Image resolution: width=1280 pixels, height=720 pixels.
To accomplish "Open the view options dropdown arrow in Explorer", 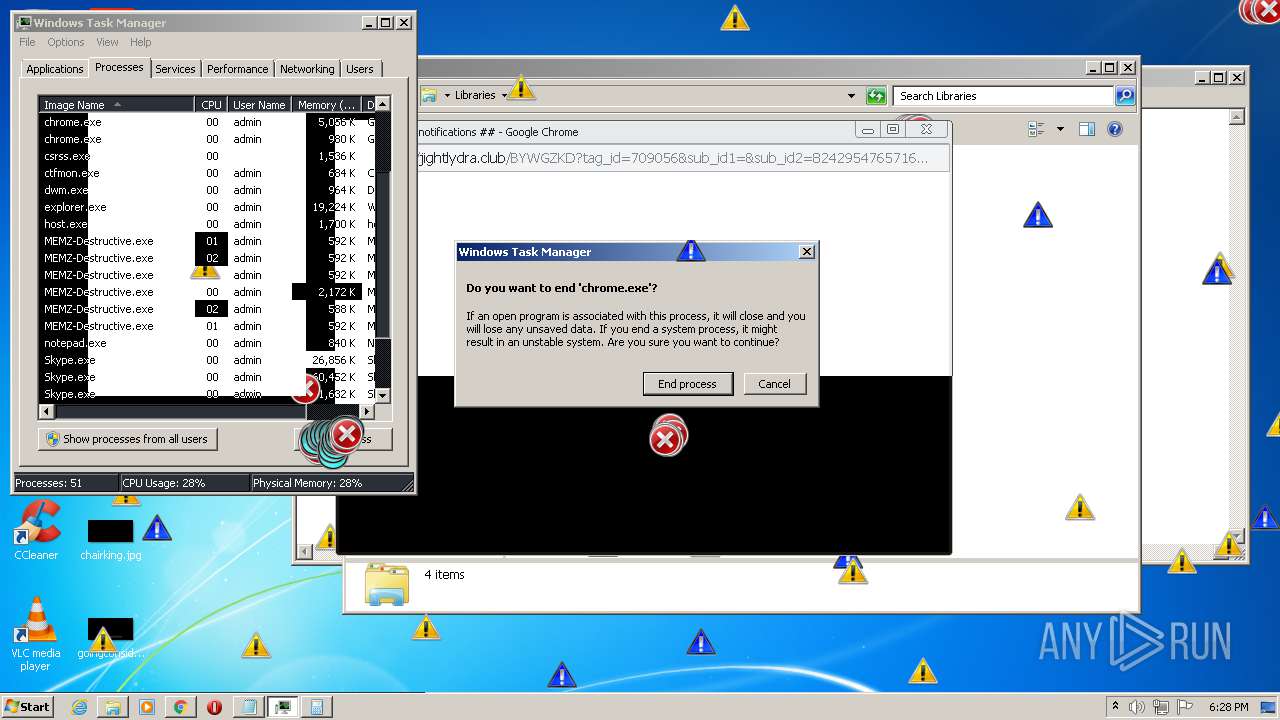I will (x=1060, y=129).
